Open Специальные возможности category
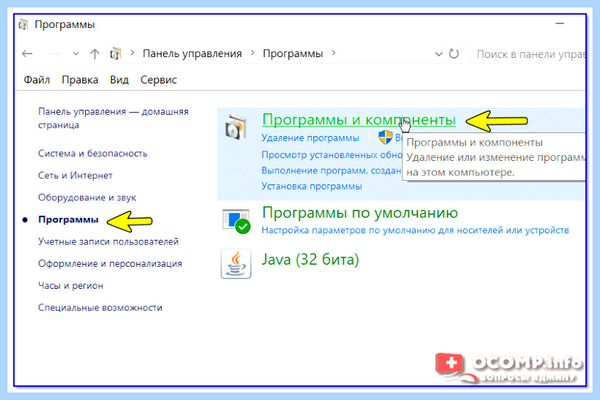This screenshot has height=400, width=600. click(x=100, y=307)
